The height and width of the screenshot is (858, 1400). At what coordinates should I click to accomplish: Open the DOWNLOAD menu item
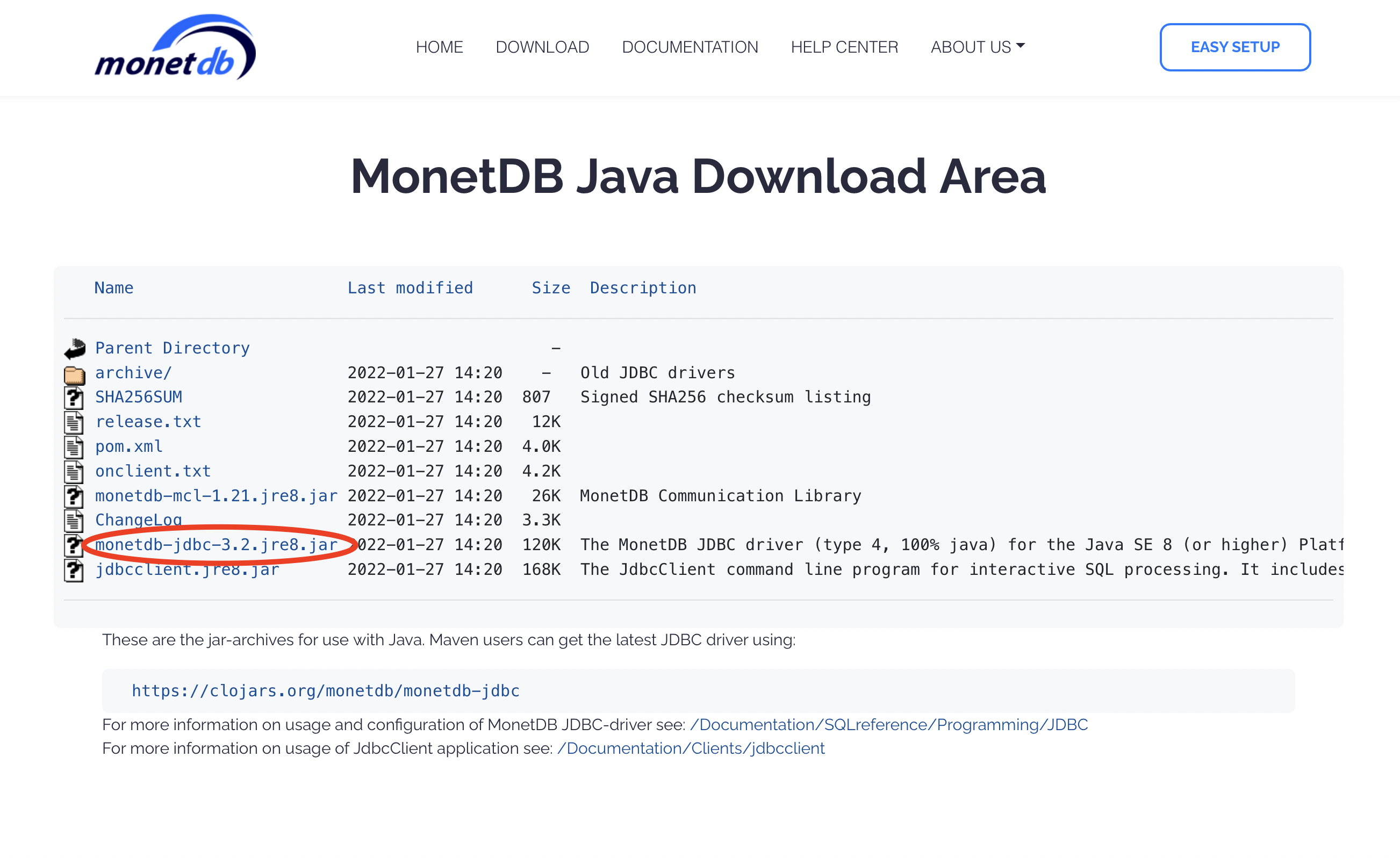tap(542, 47)
